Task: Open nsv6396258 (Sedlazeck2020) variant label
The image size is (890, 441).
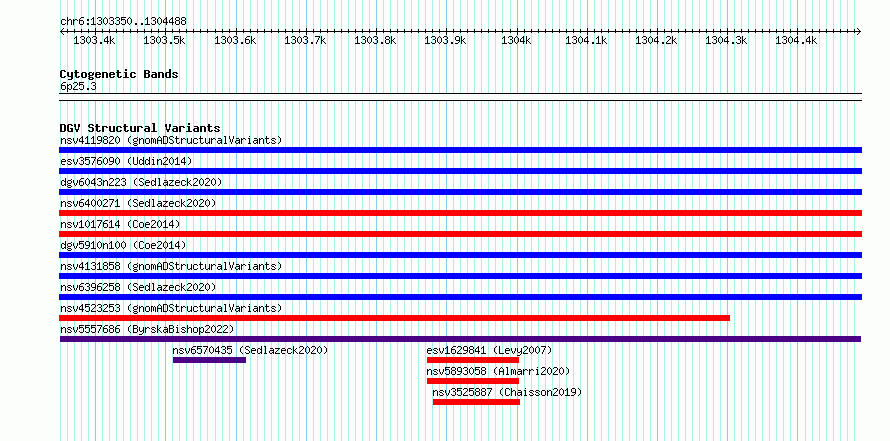Action: 138,287
